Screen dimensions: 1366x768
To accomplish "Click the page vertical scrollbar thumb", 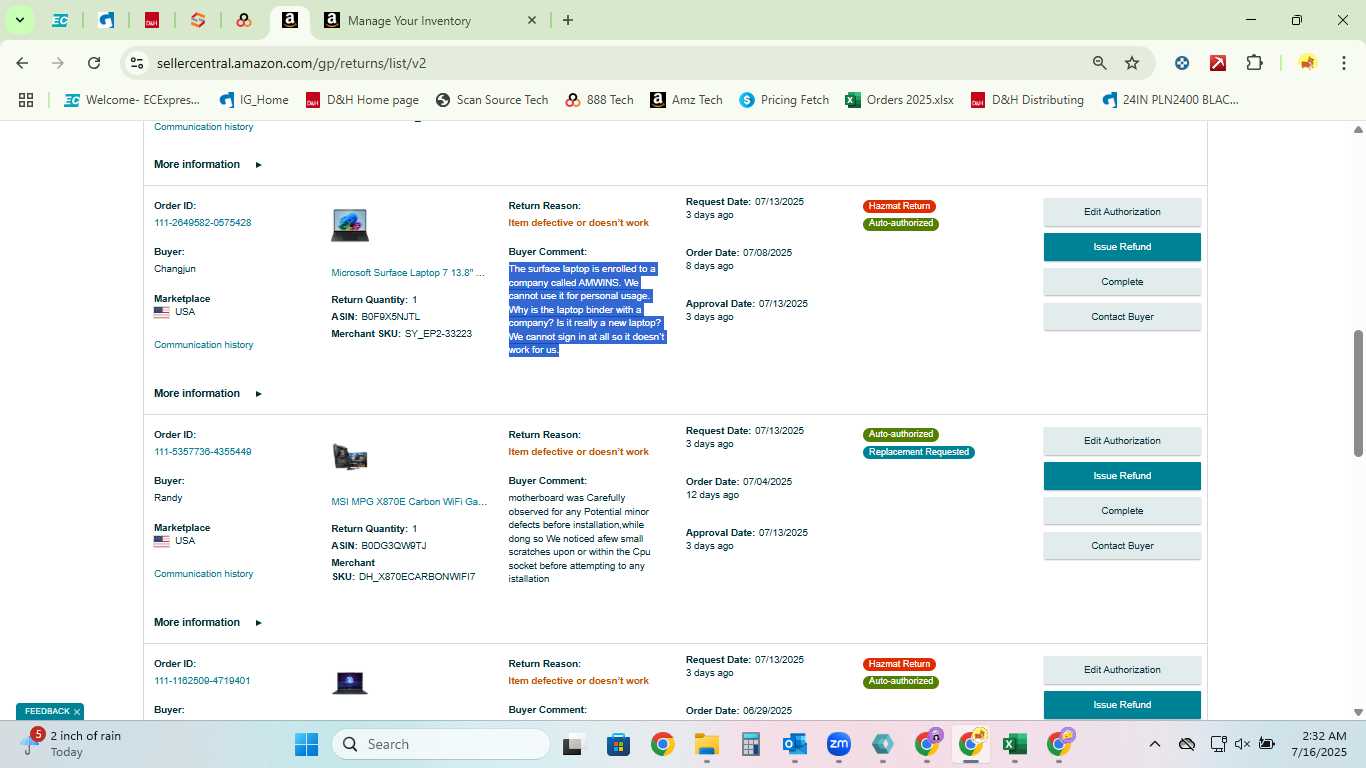I will pyautogui.click(x=1358, y=393).
